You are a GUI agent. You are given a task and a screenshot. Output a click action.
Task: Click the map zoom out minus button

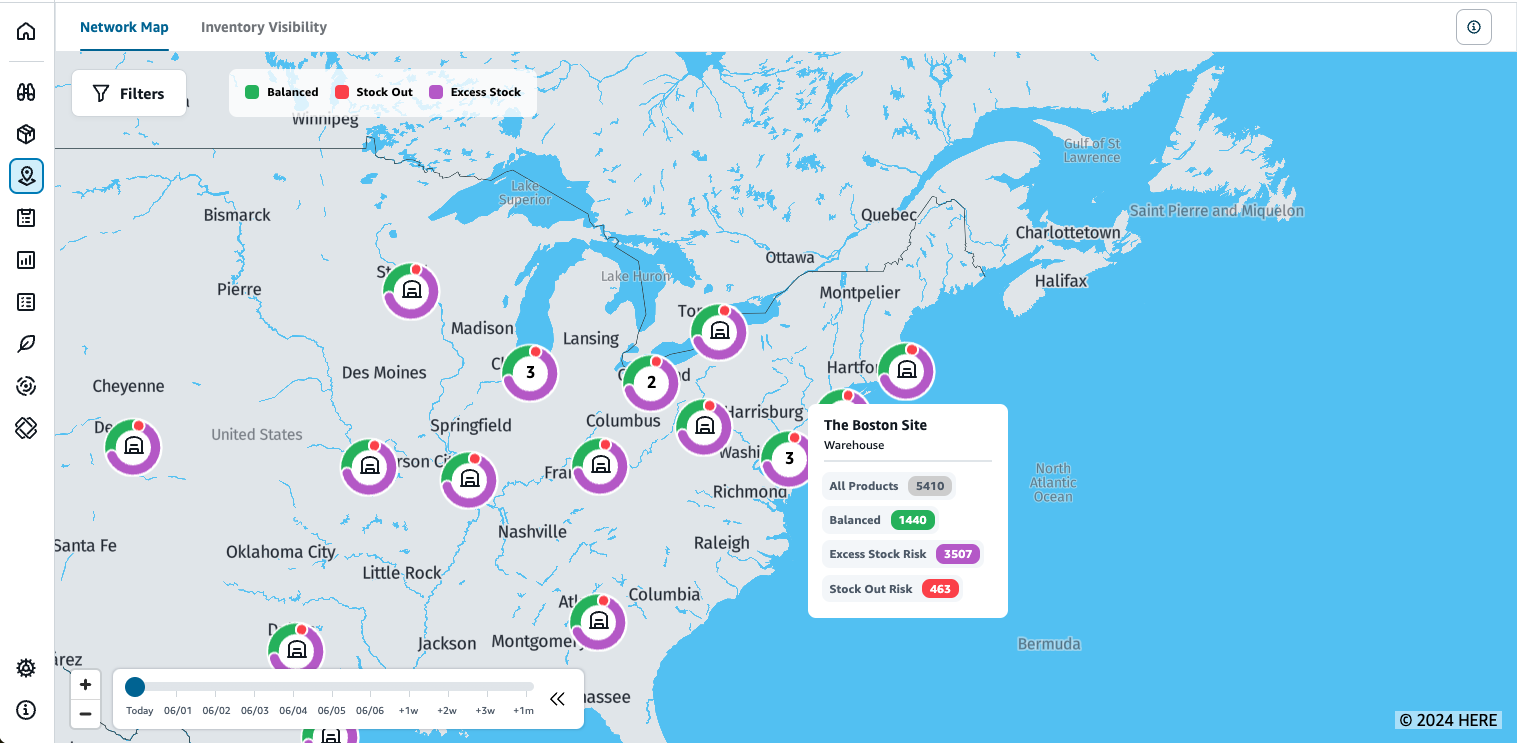coord(86,714)
